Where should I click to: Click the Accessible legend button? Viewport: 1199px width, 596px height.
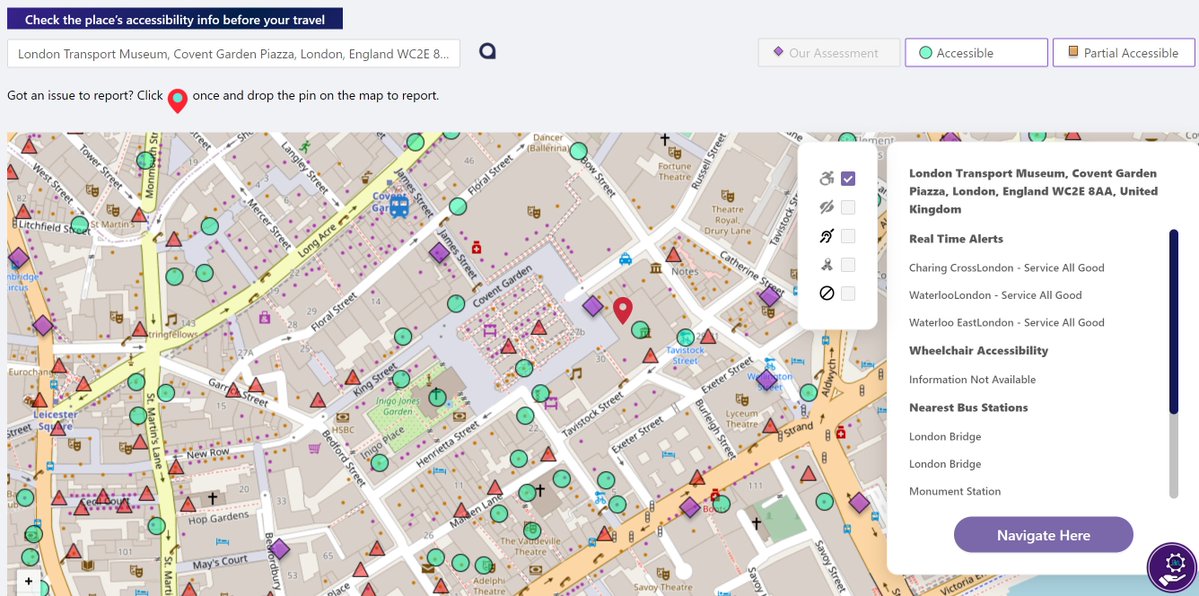pyautogui.click(x=976, y=53)
